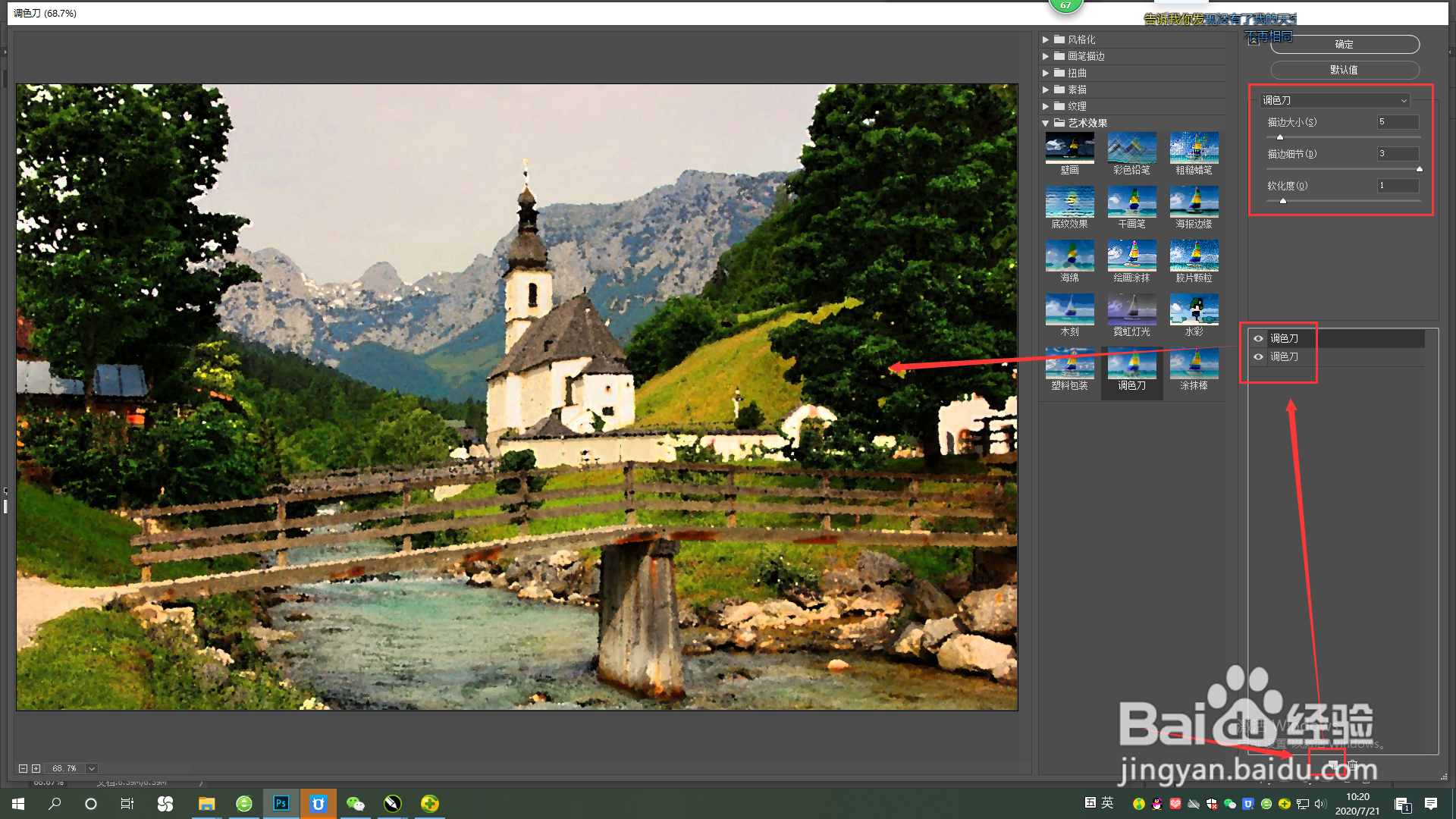Open WeChat from the taskbar
Viewport: 1456px width, 819px height.
coord(356,804)
